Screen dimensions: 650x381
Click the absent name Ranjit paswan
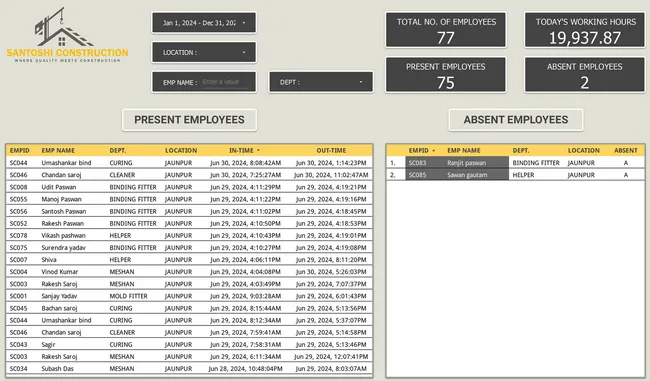466,163
